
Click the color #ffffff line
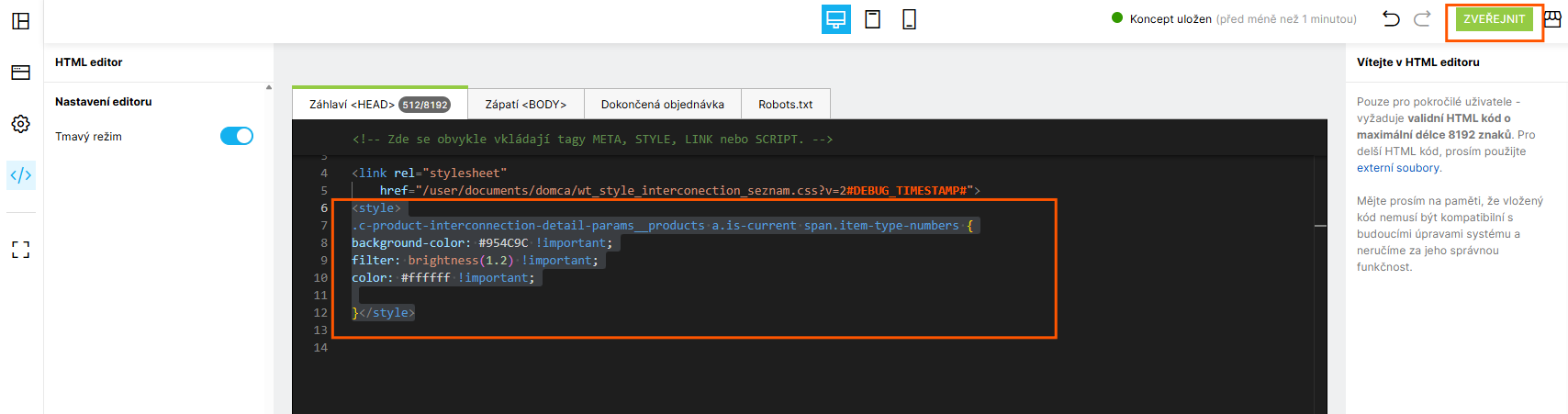point(443,278)
